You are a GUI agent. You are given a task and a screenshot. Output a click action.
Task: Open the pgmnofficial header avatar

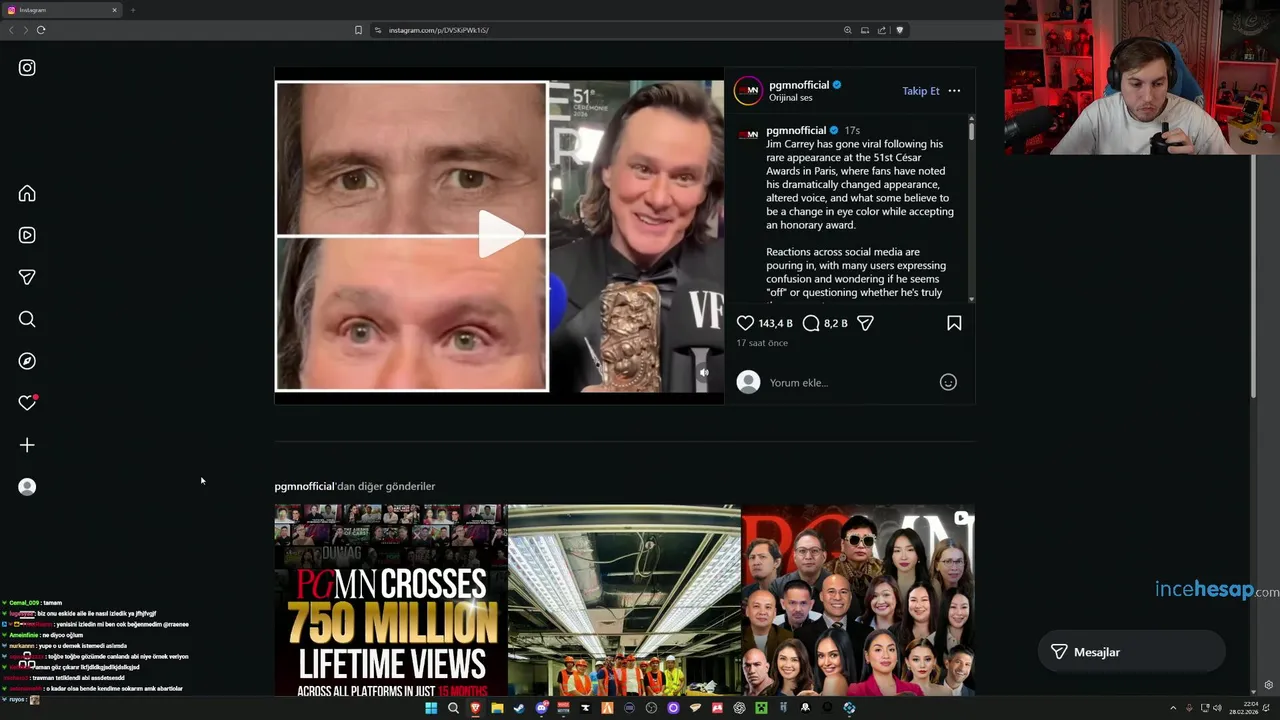(x=748, y=91)
